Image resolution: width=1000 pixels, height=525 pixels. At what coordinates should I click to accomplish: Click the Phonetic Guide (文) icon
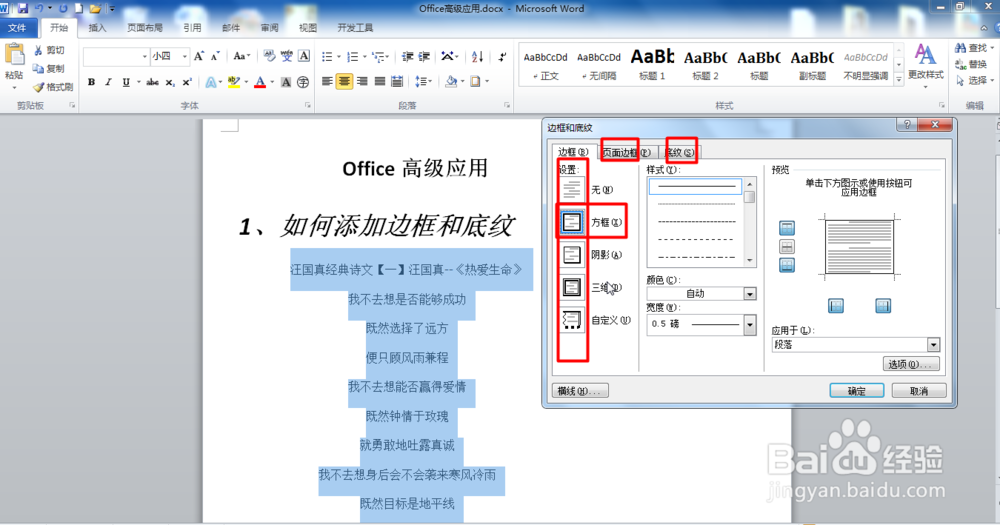pyautogui.click(x=286, y=56)
